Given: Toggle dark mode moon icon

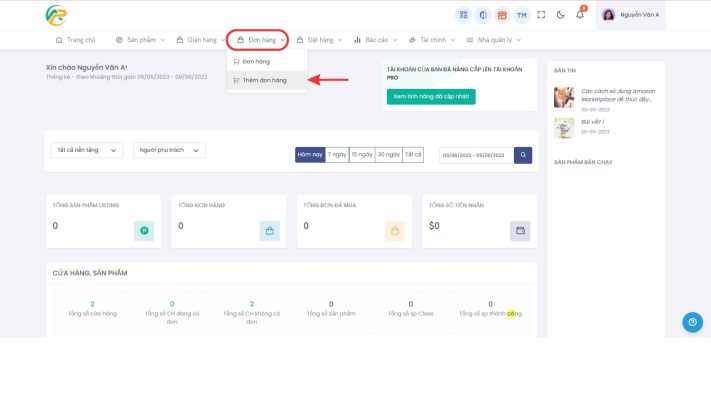Looking at the screenshot, I should tap(560, 15).
